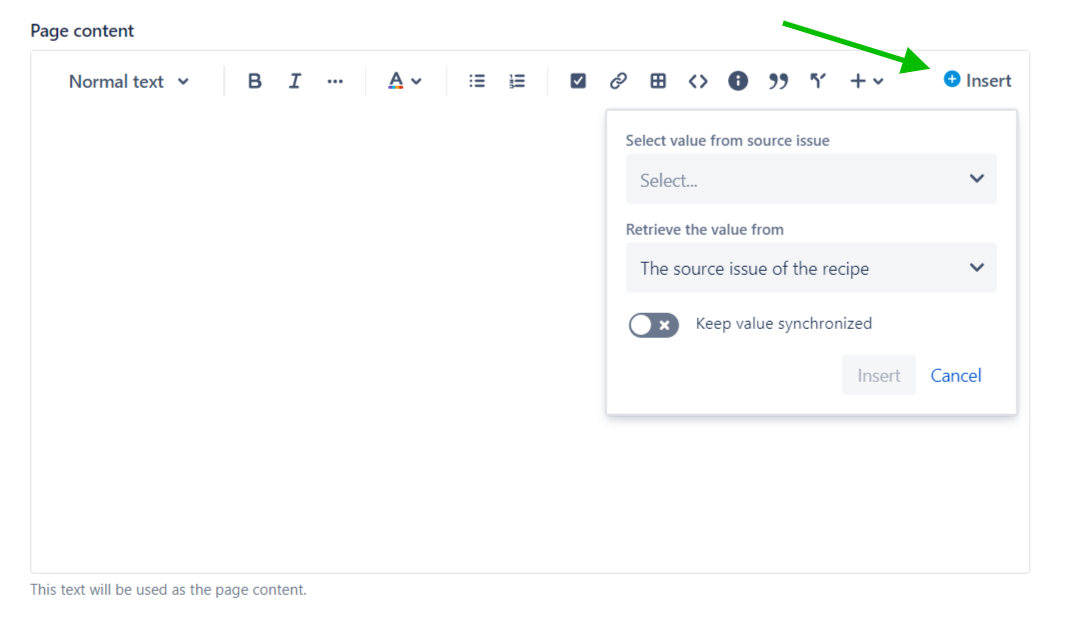
Task: Click the blue plus Insert toolbar button
Action: coord(977,80)
